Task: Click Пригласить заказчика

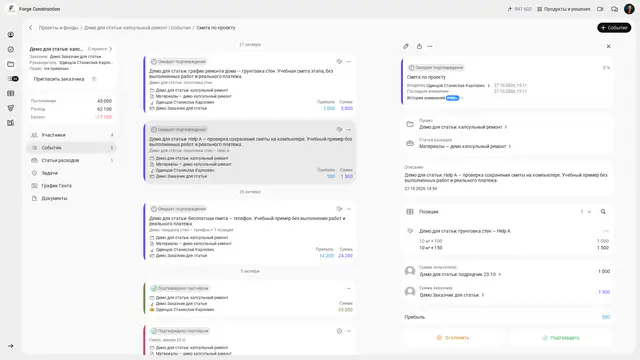Action: tap(59, 79)
